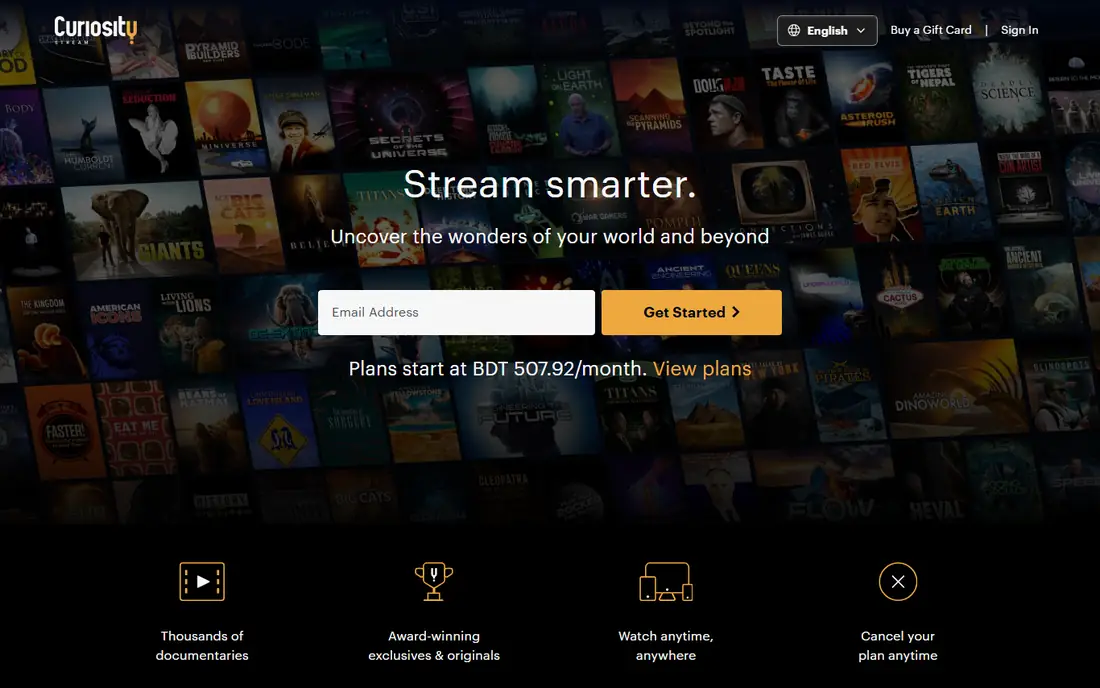
Task: Click the Faster! poster
Action: click(65, 431)
